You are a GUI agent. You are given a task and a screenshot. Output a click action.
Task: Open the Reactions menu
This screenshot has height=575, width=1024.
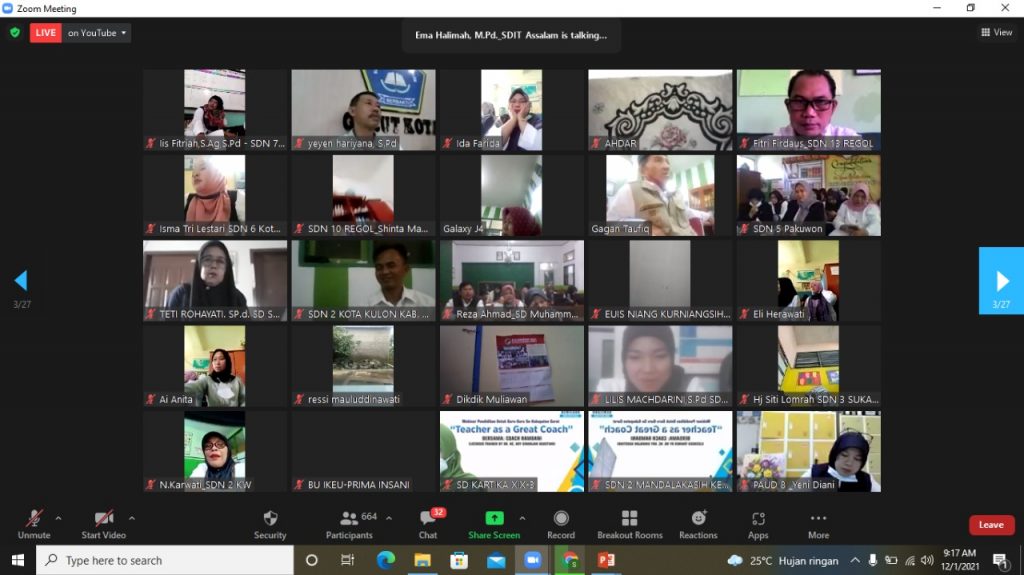(698, 523)
